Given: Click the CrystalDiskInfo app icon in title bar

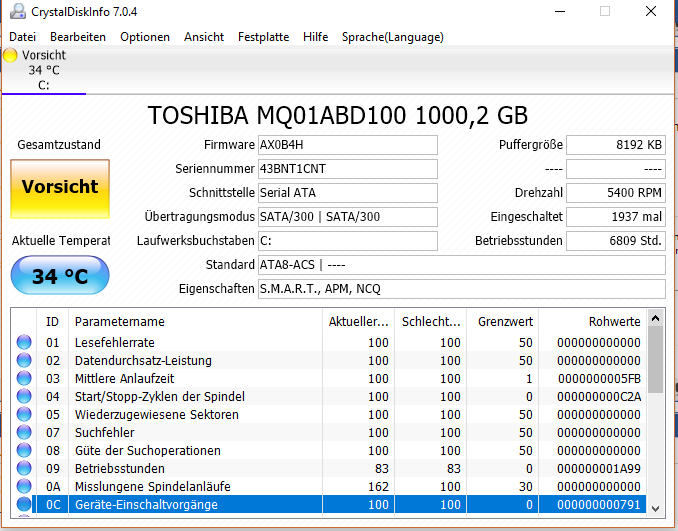Looking at the screenshot, I should tap(18, 11).
